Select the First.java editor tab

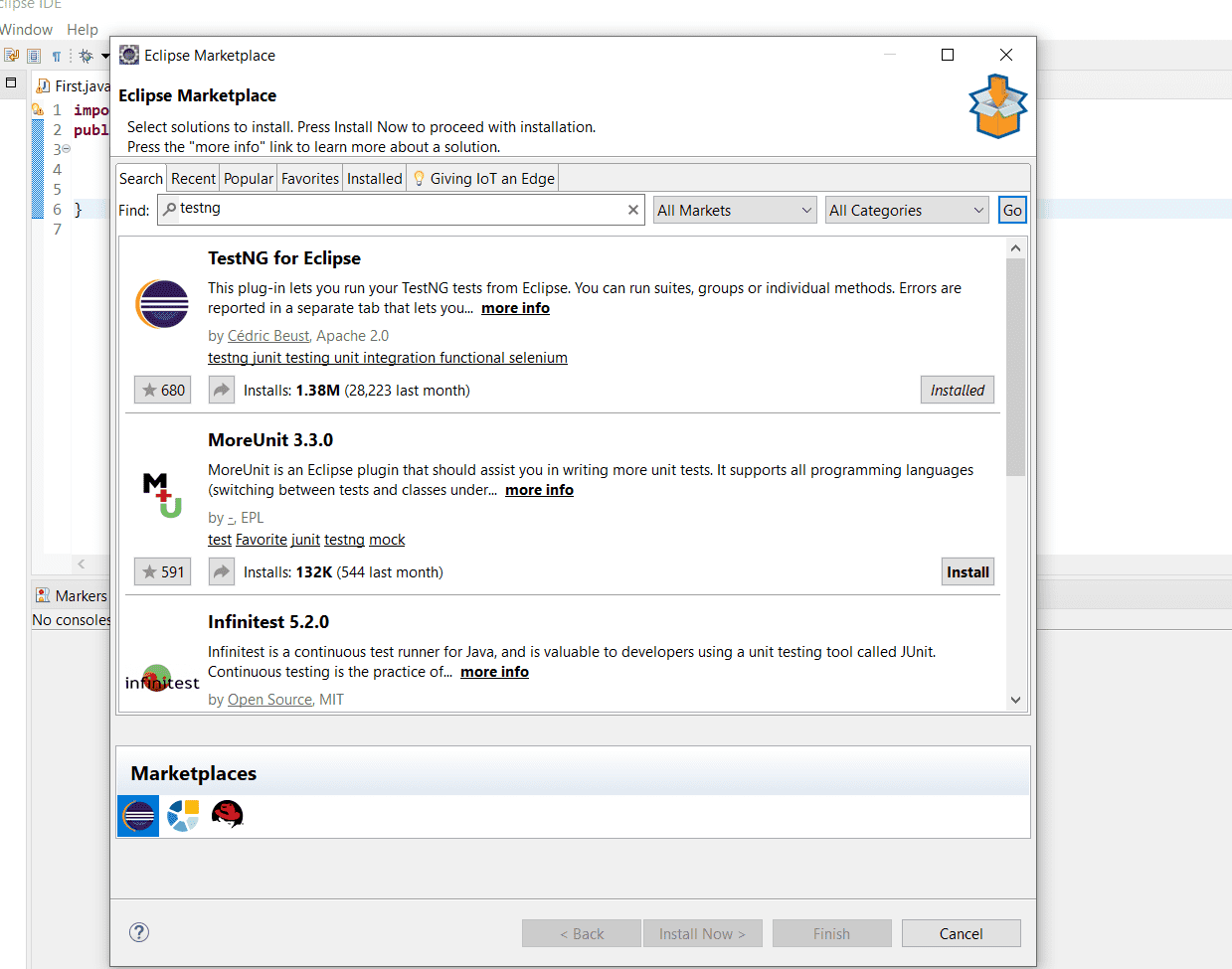coord(73,86)
